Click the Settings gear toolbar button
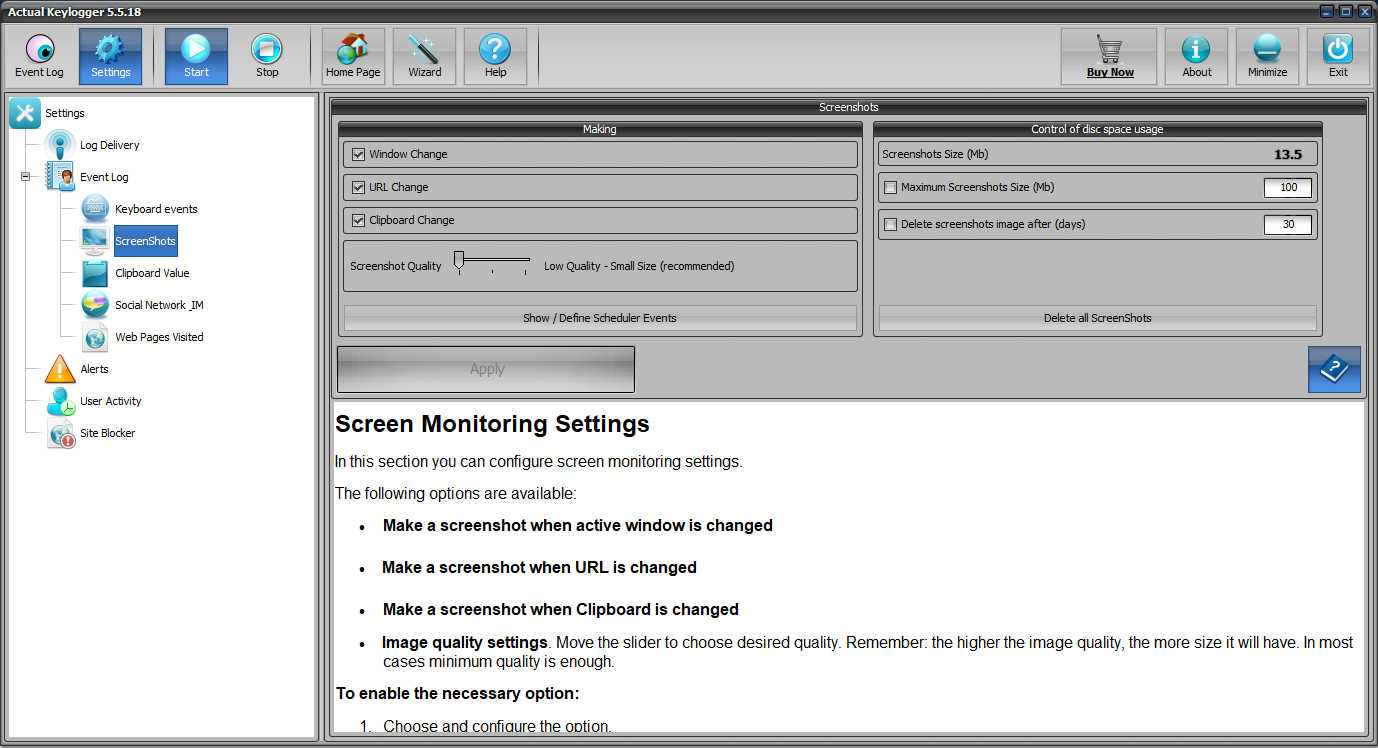1378x748 pixels. pyautogui.click(x=110, y=56)
